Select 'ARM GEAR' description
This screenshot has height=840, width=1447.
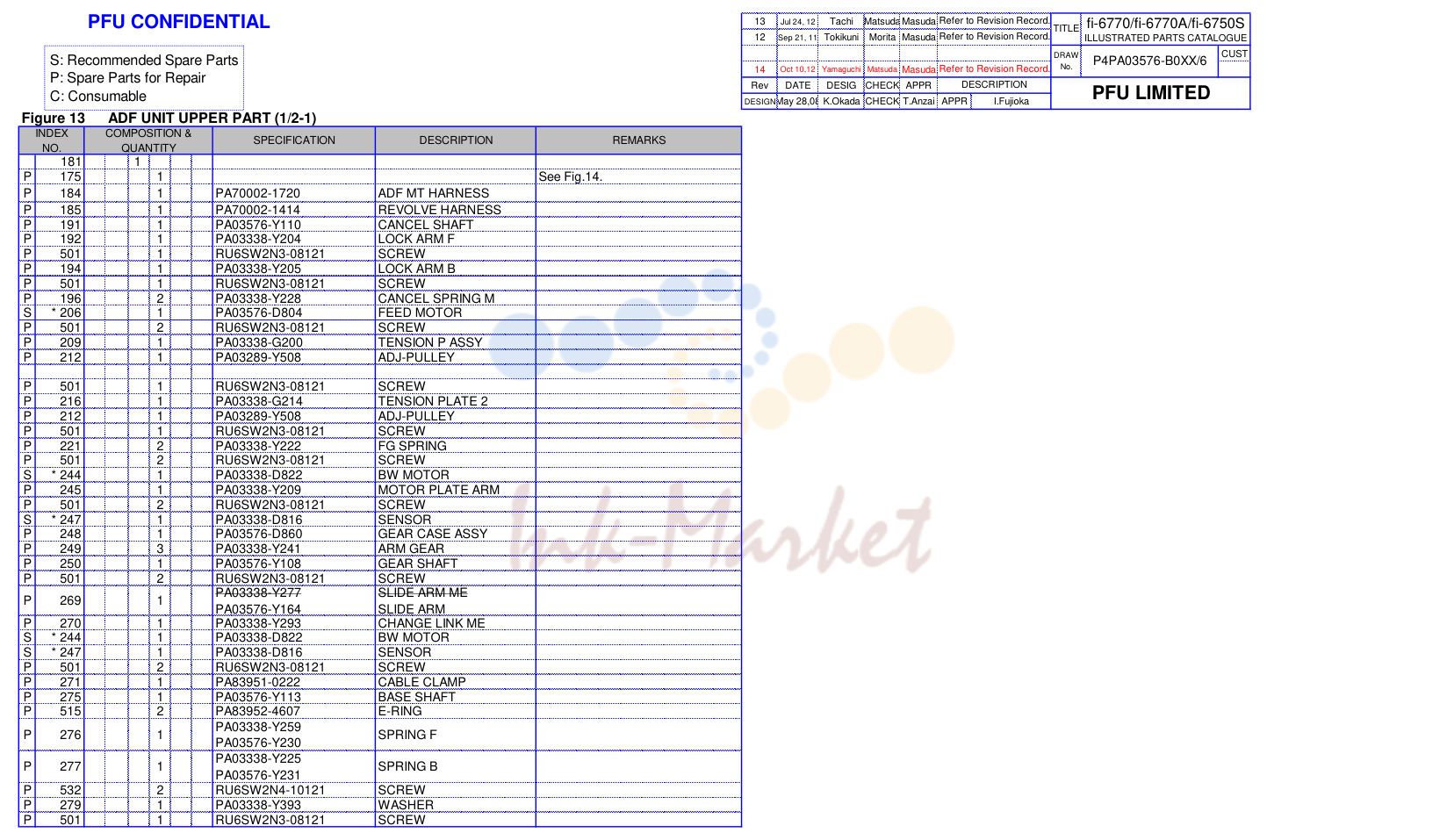tap(411, 549)
